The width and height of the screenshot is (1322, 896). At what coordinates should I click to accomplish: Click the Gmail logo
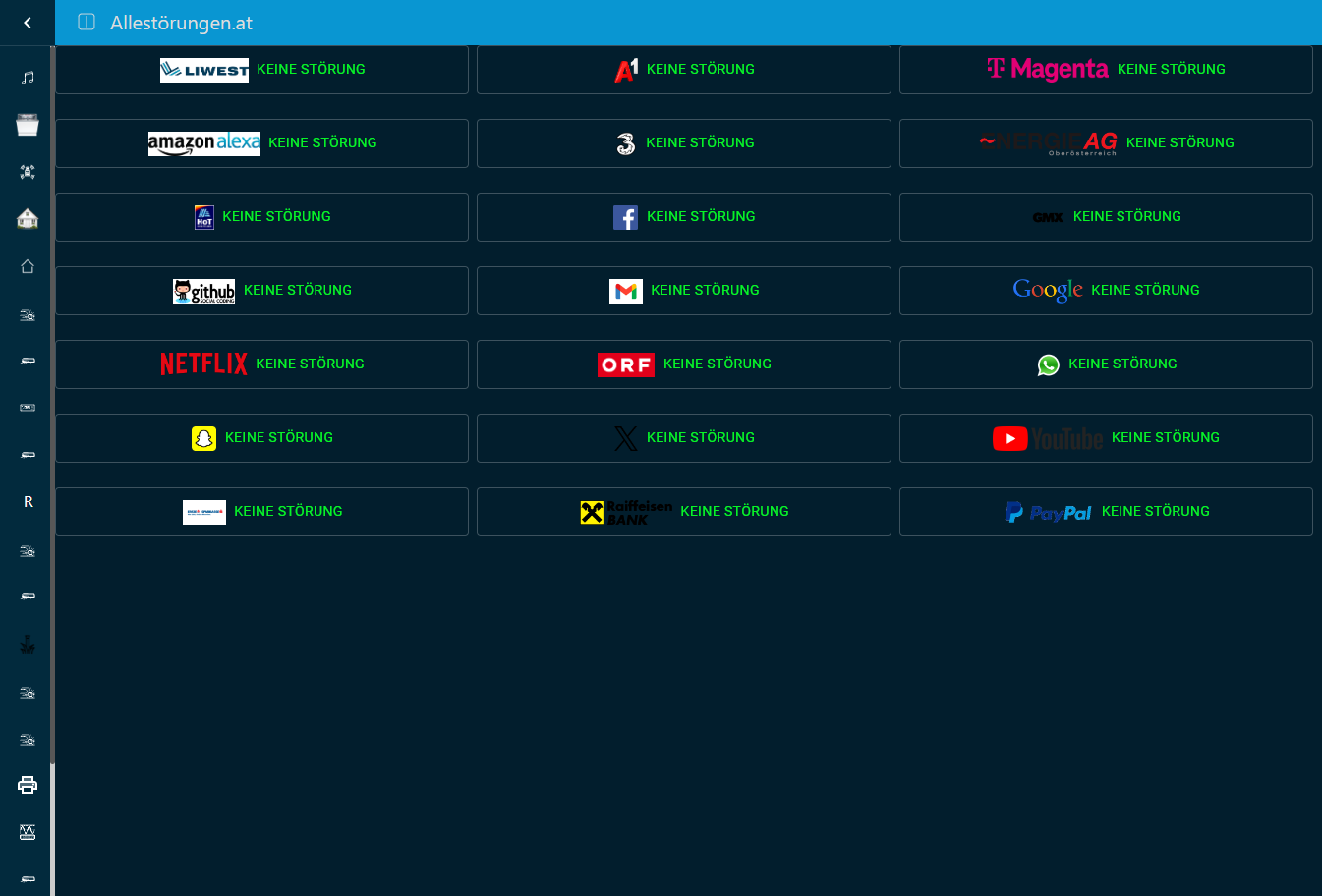point(626,291)
